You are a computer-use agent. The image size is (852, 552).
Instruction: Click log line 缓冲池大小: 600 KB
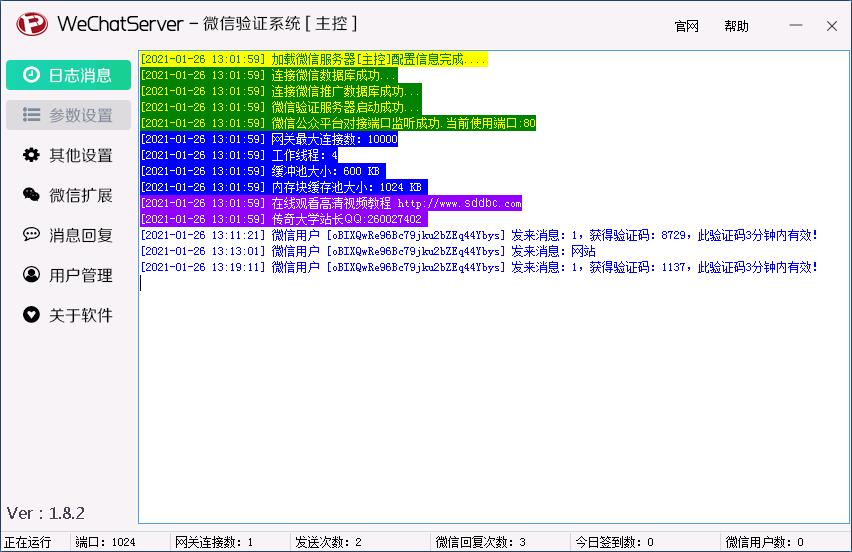262,171
